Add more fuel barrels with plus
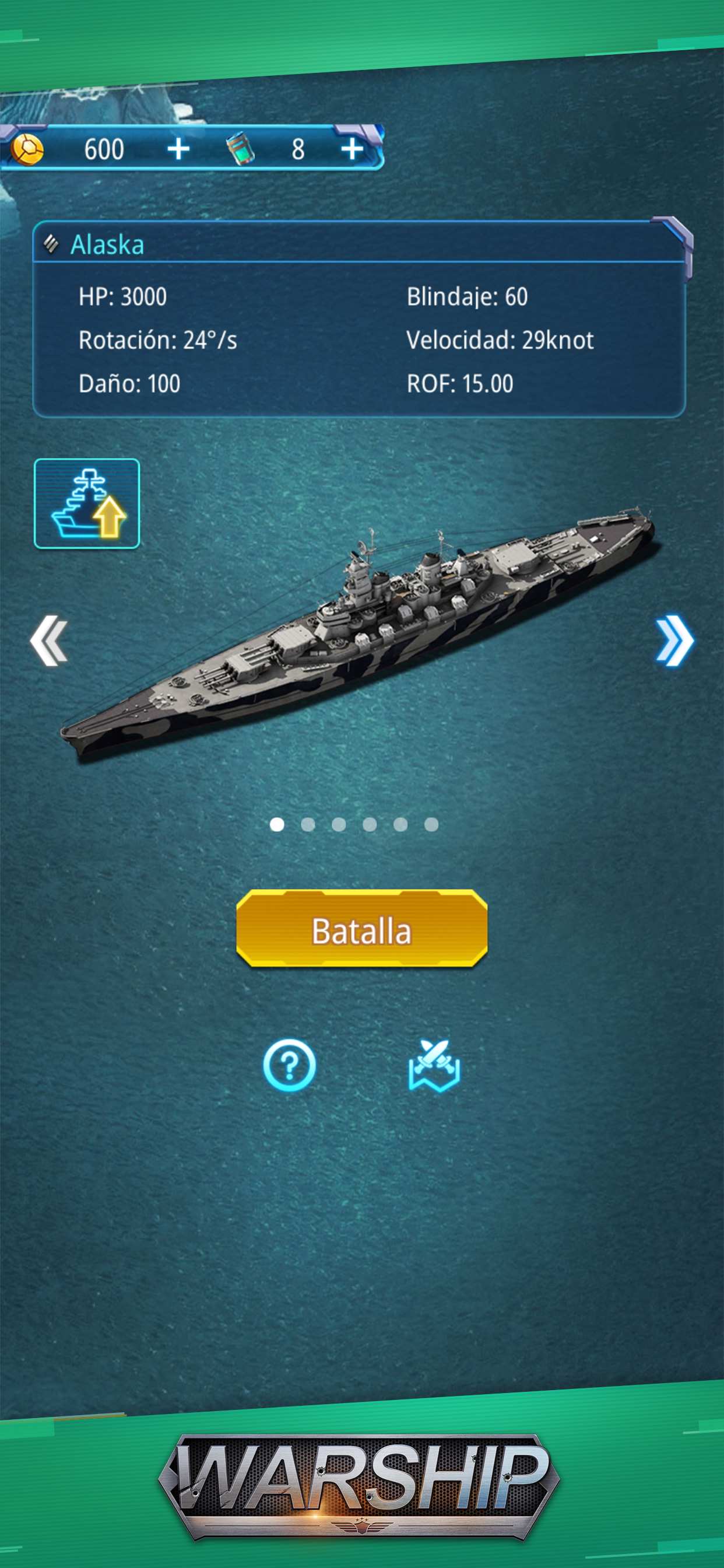 (352, 149)
